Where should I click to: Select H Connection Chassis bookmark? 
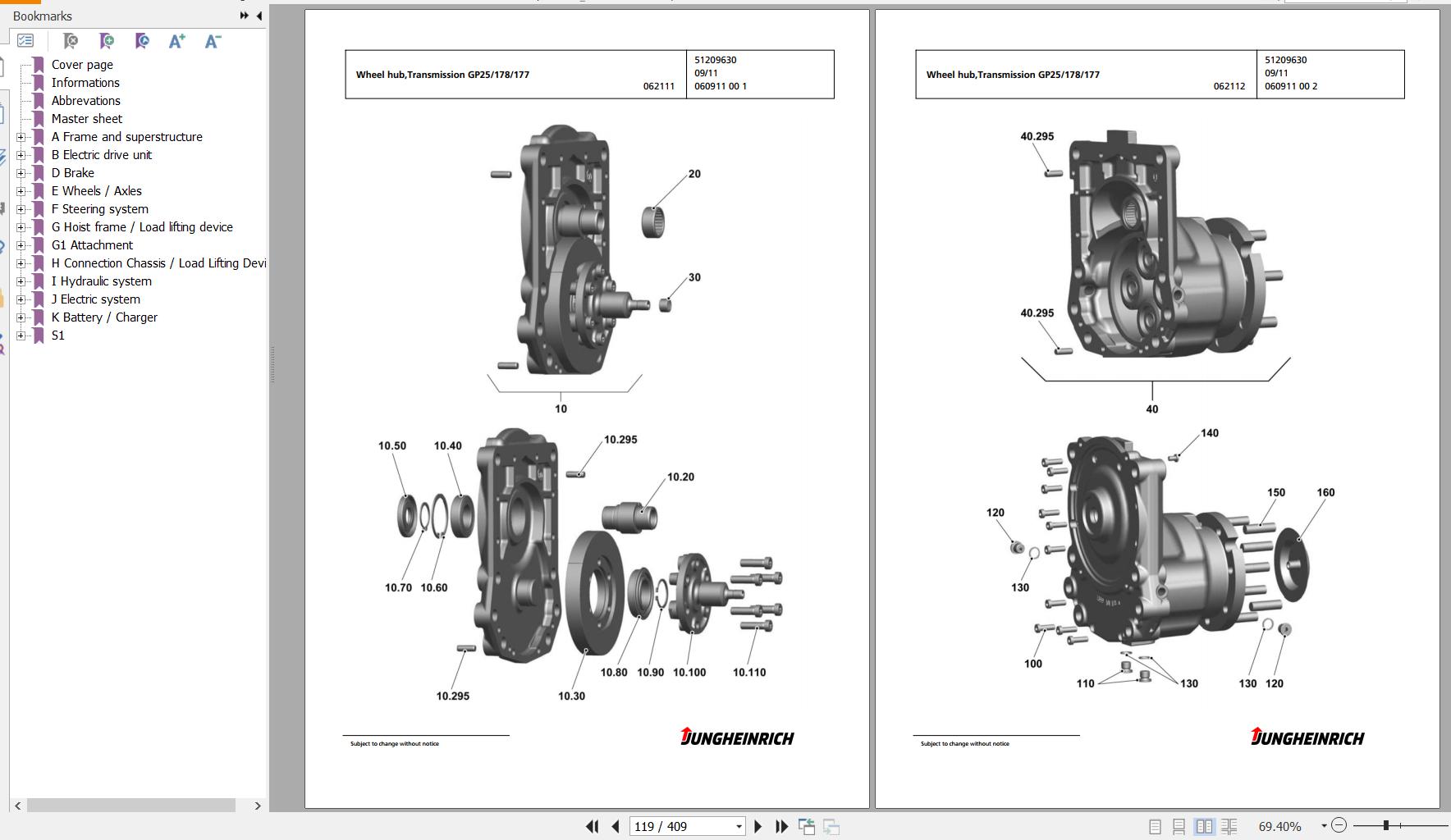(x=158, y=263)
